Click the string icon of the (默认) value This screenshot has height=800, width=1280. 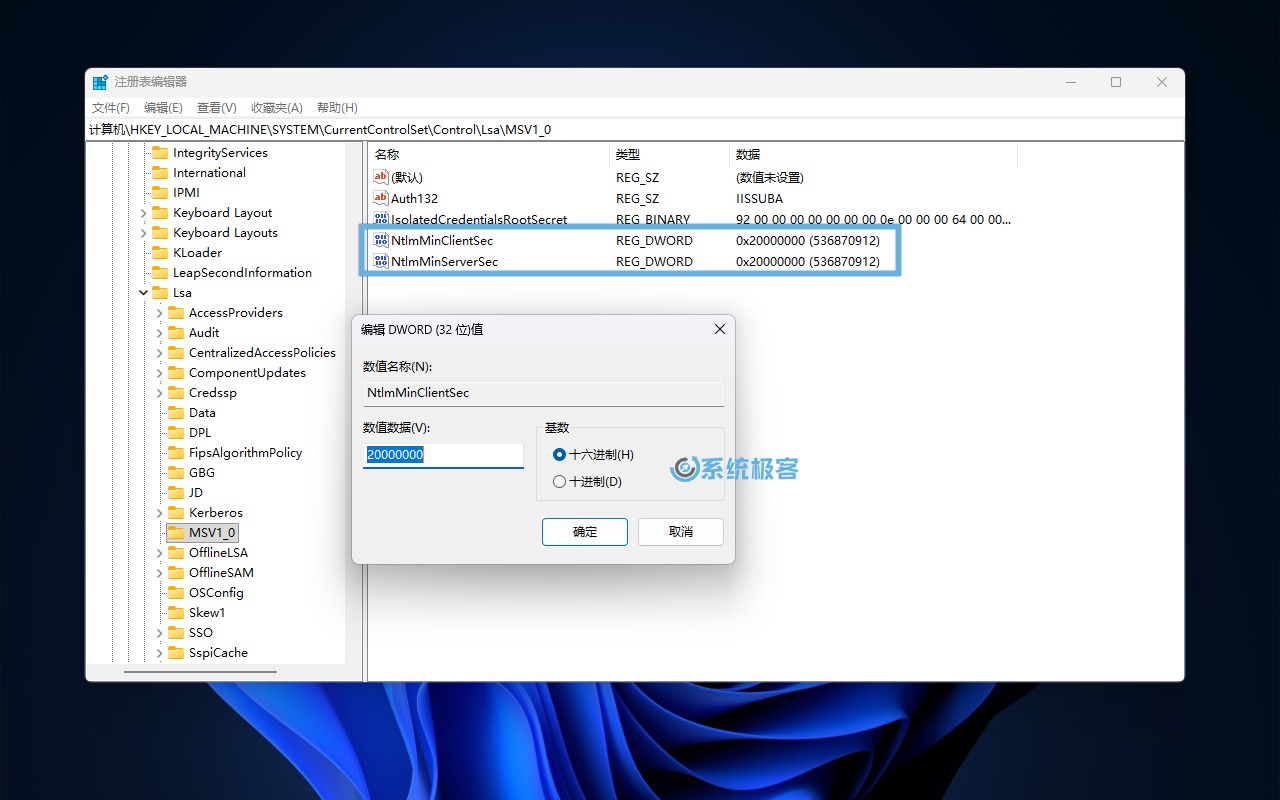click(x=380, y=177)
